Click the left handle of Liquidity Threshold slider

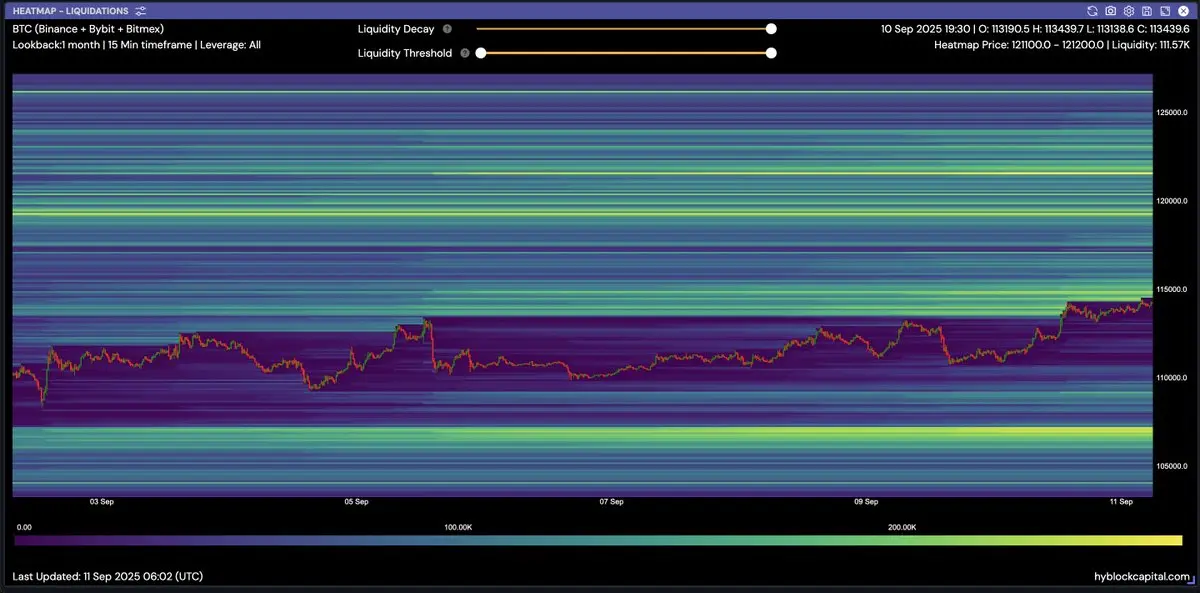pyautogui.click(x=481, y=53)
